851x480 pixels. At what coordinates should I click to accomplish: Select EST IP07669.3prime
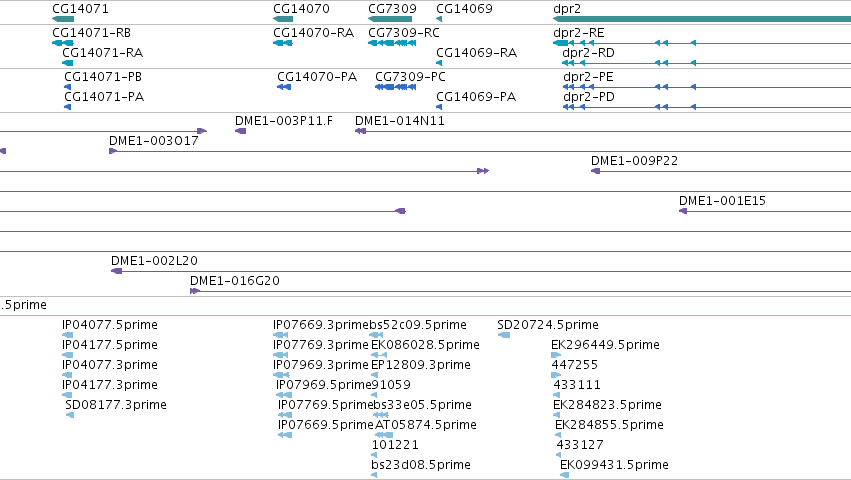click(x=321, y=325)
